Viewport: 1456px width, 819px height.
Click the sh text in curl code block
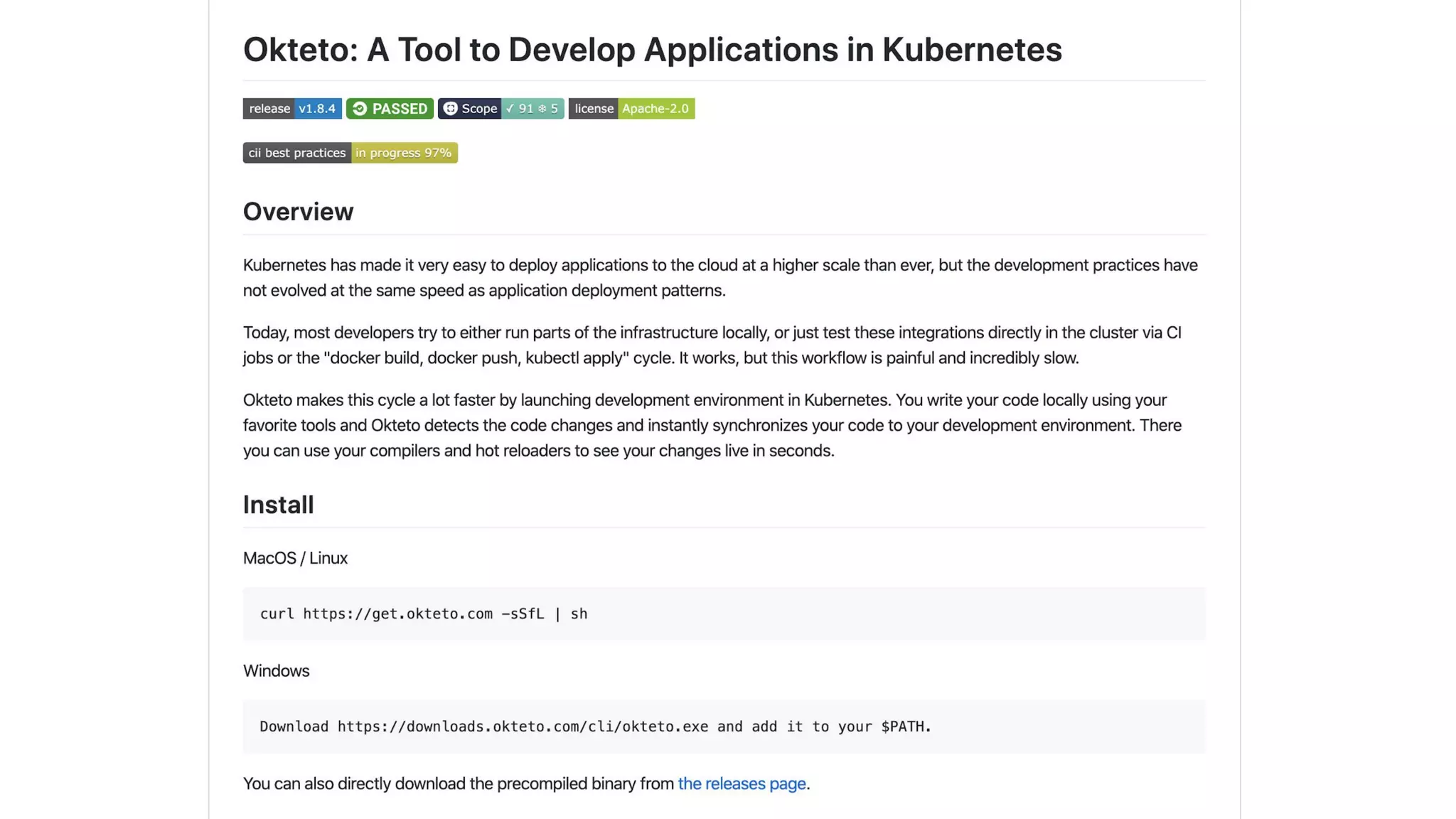click(x=579, y=614)
